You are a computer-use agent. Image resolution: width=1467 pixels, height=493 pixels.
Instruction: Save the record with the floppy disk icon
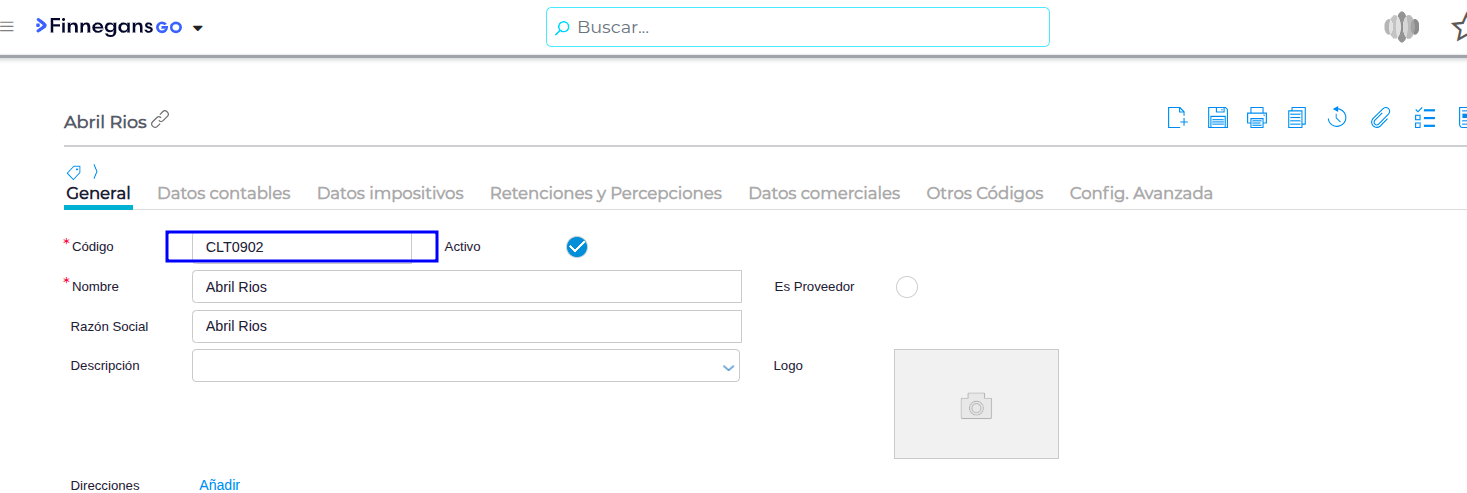tap(1217, 118)
